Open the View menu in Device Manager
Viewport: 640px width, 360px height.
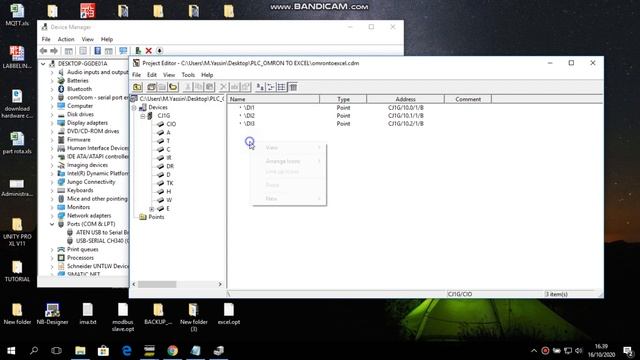[87, 39]
